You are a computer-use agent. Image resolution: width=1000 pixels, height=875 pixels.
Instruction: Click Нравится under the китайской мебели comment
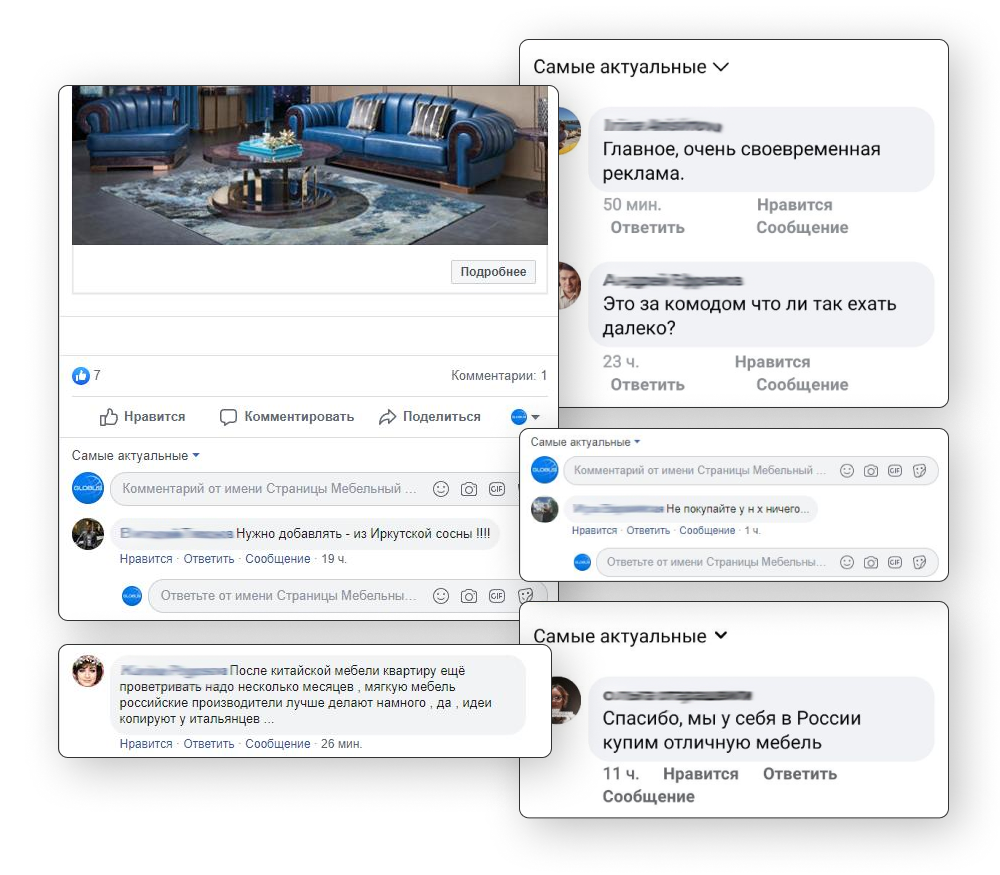coord(146,744)
